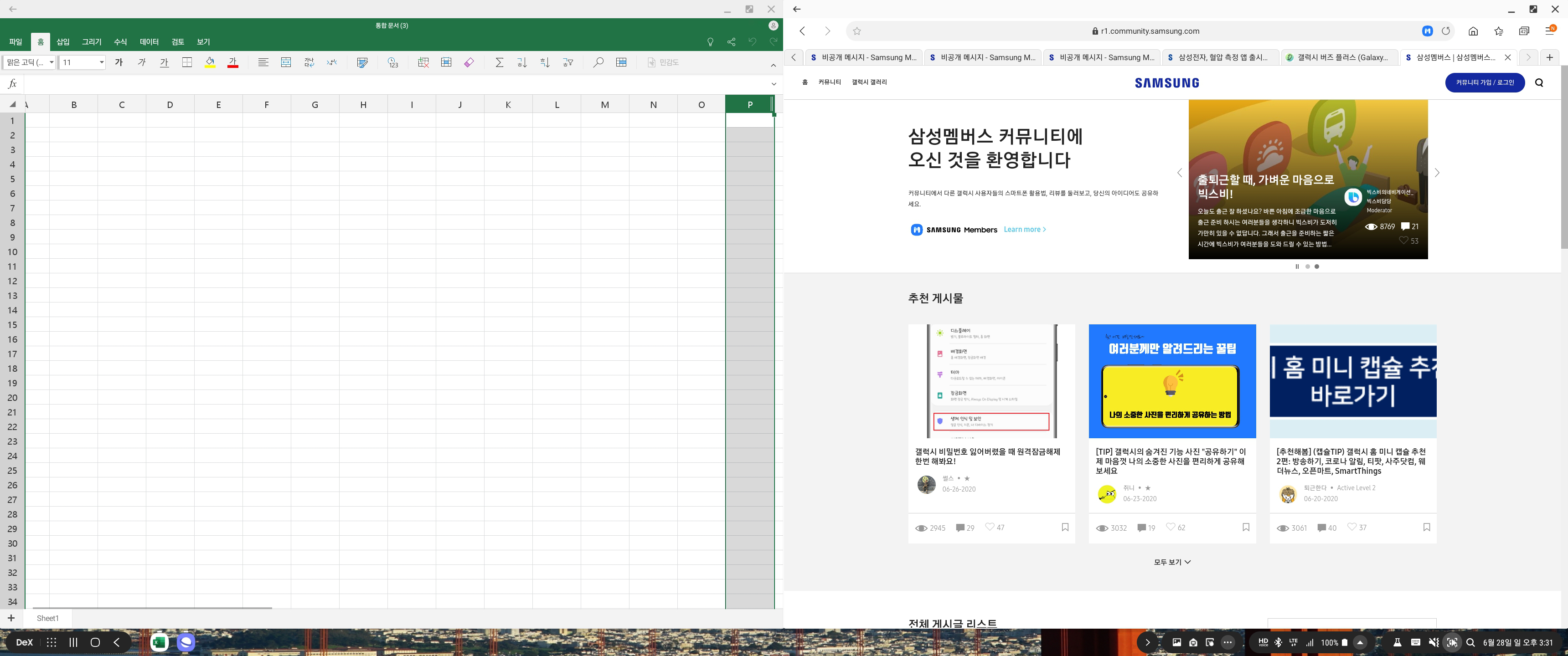The height and width of the screenshot is (656, 1568).
Task: Open the font size dropdown
Action: [x=101, y=62]
